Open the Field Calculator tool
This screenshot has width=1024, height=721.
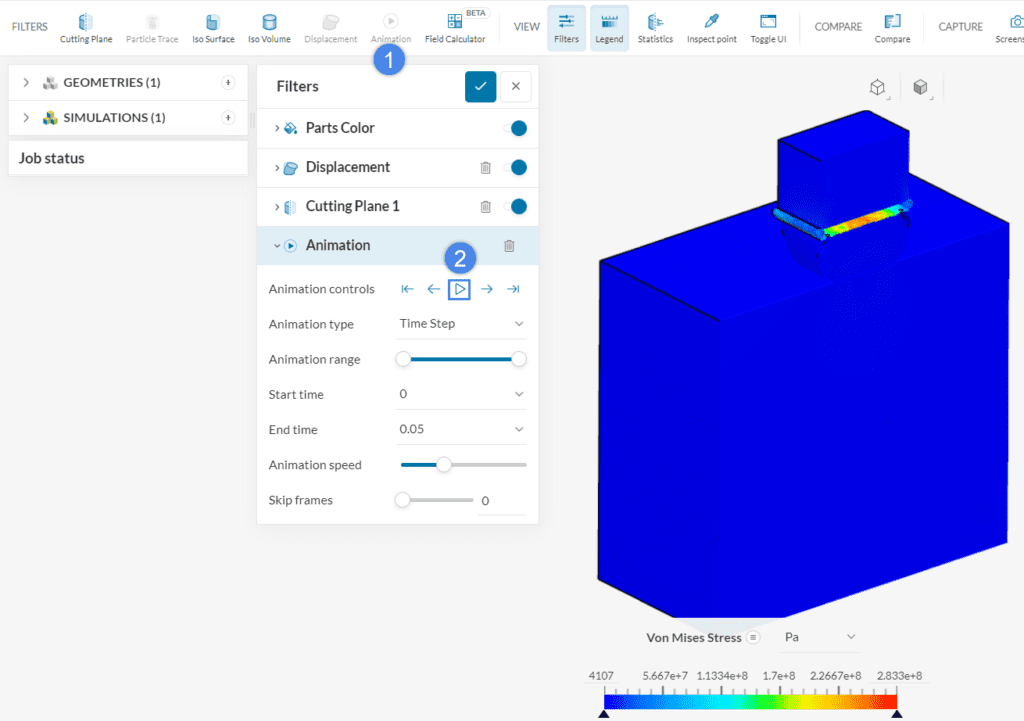click(455, 27)
